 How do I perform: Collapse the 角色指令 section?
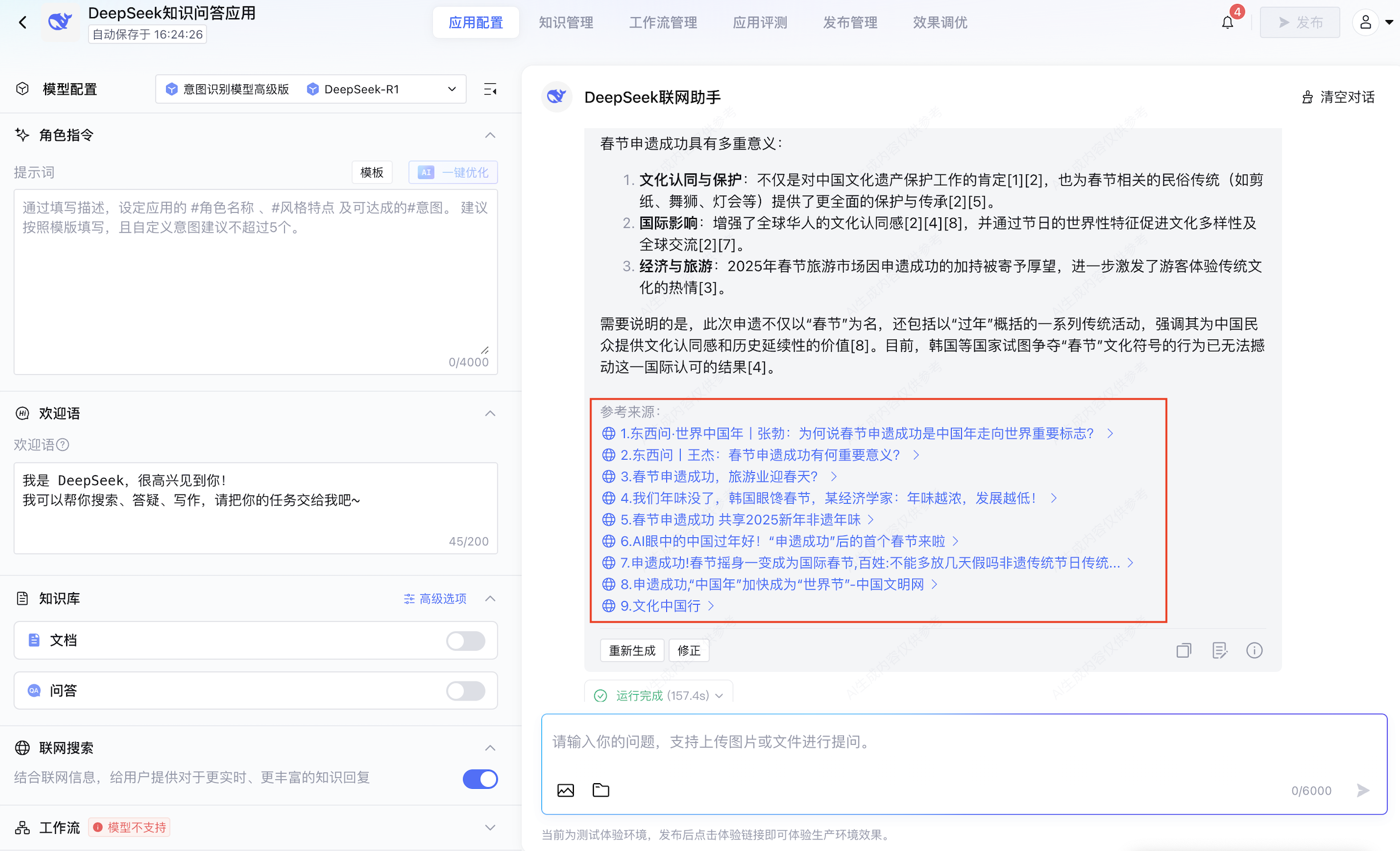point(490,135)
